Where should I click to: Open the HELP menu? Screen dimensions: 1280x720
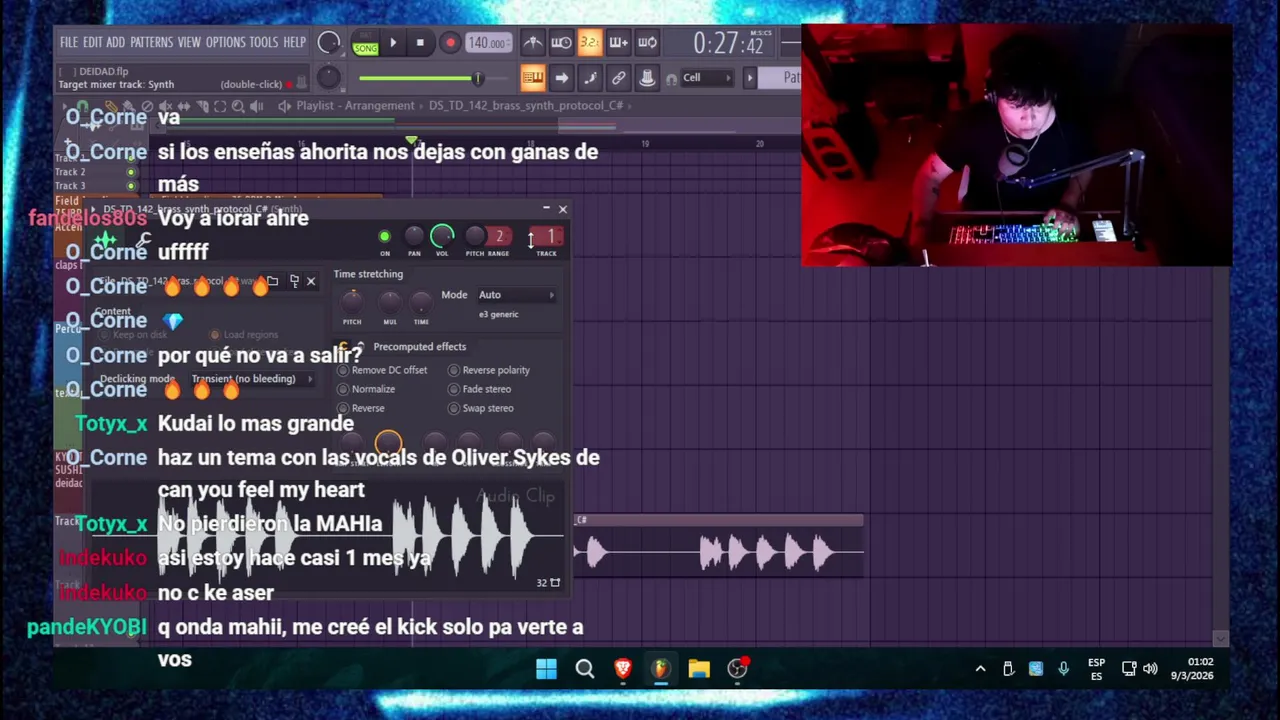294,43
